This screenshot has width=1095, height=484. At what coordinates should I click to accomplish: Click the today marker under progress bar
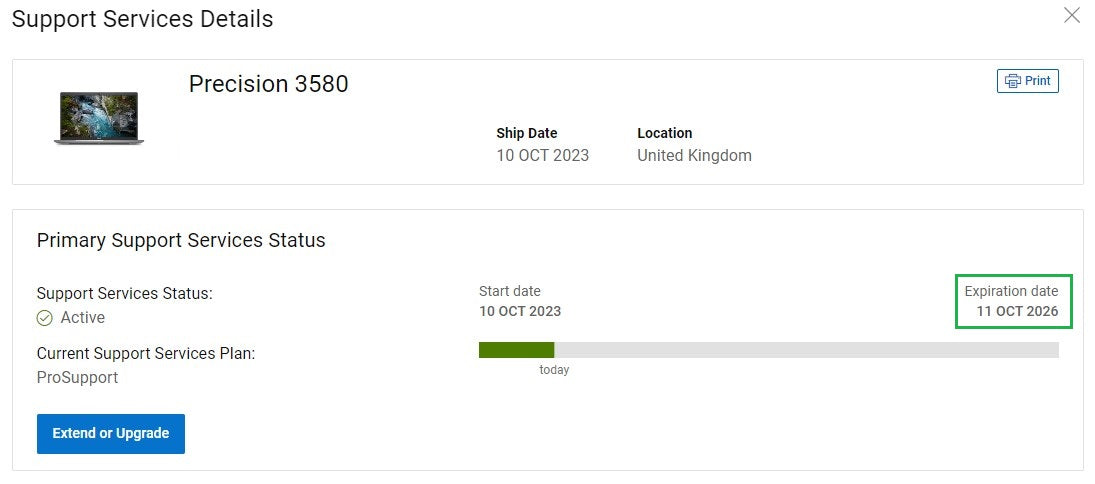point(554,370)
